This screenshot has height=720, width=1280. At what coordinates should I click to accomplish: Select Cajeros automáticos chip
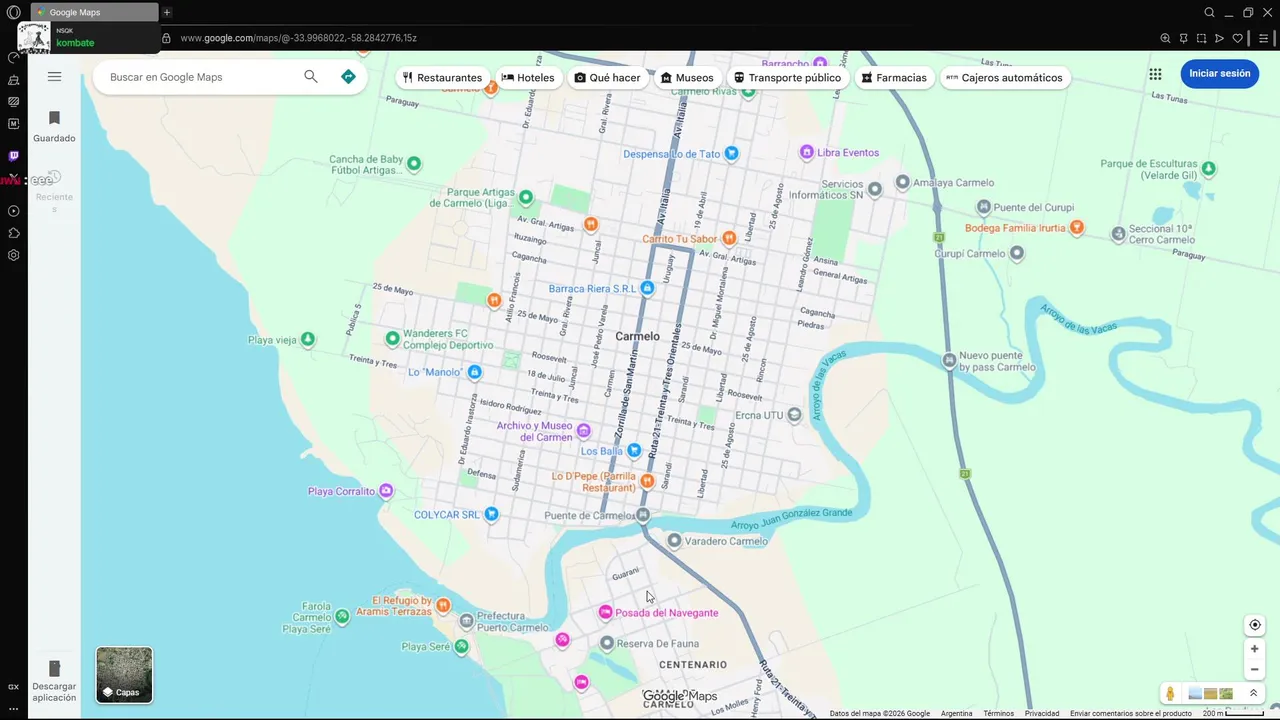[x=1005, y=78]
